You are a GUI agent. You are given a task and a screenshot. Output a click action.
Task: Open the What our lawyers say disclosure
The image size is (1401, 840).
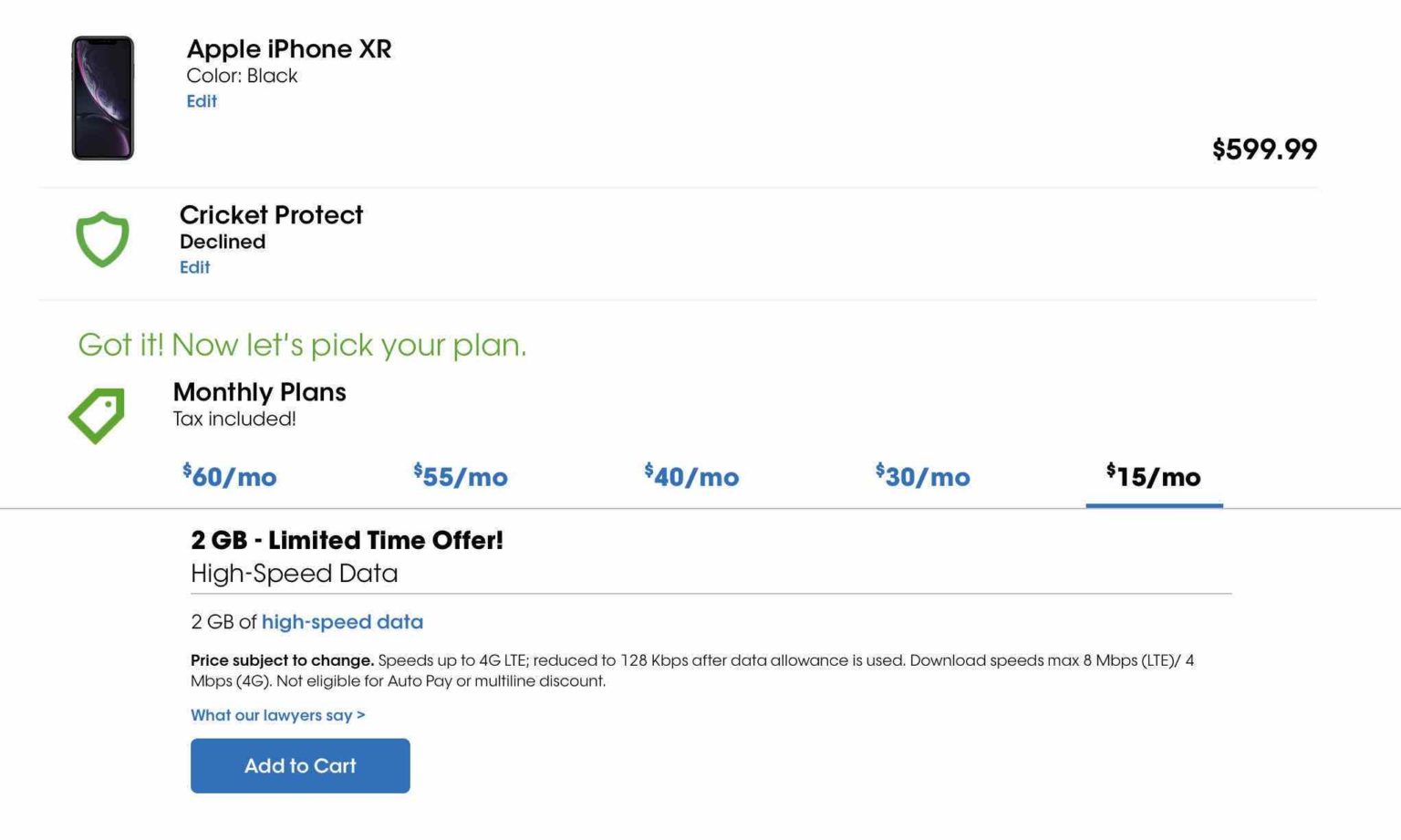click(276, 715)
